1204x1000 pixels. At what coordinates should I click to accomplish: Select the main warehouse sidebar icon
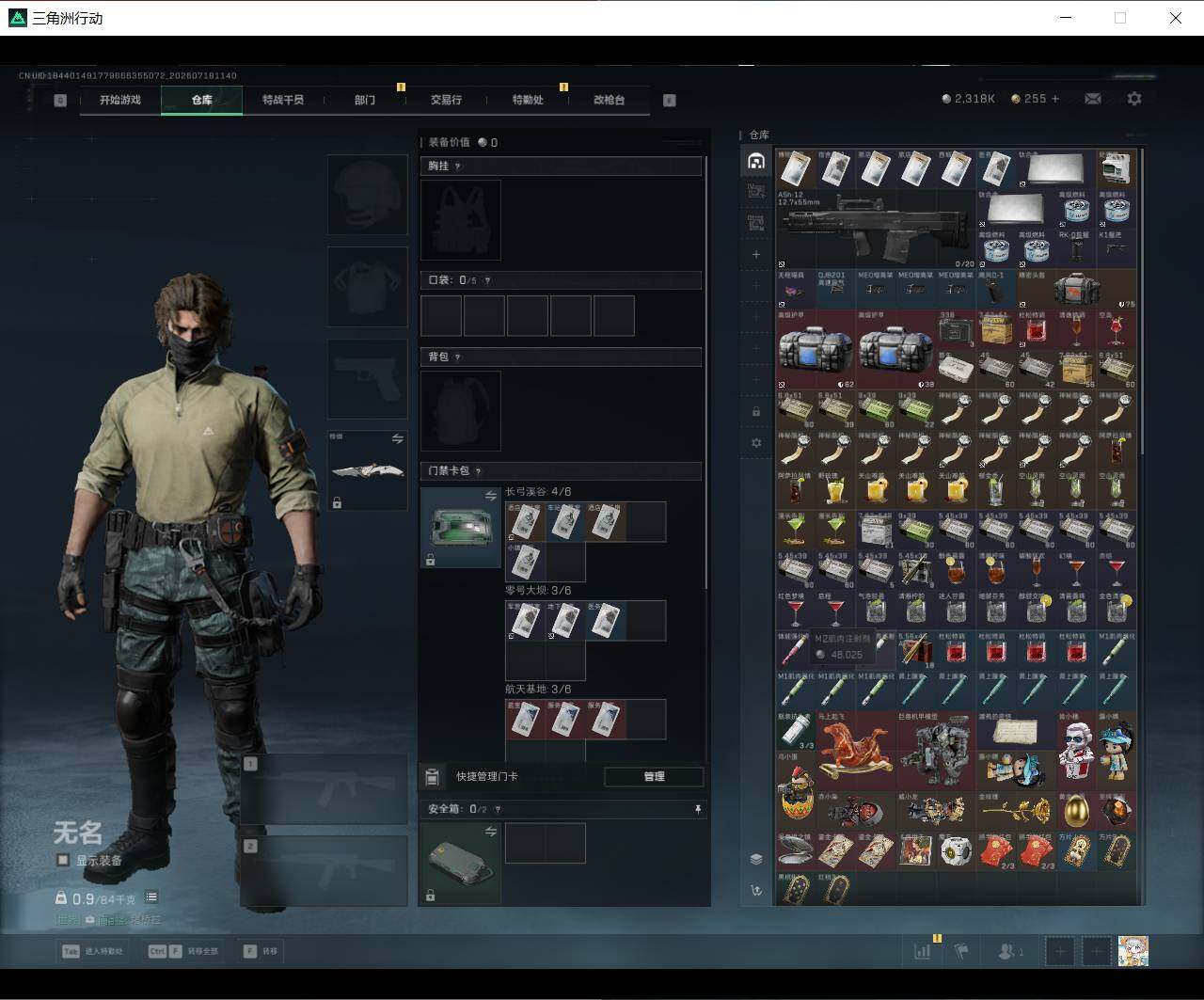[756, 161]
